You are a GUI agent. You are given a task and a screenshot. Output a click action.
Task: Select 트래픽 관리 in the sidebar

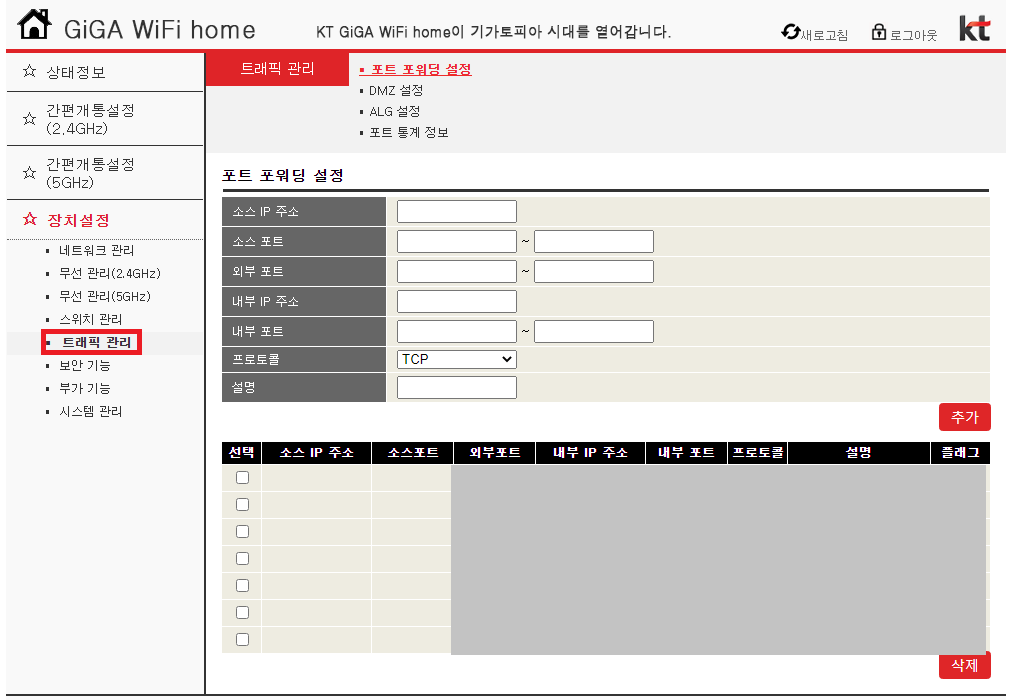tap(96, 343)
